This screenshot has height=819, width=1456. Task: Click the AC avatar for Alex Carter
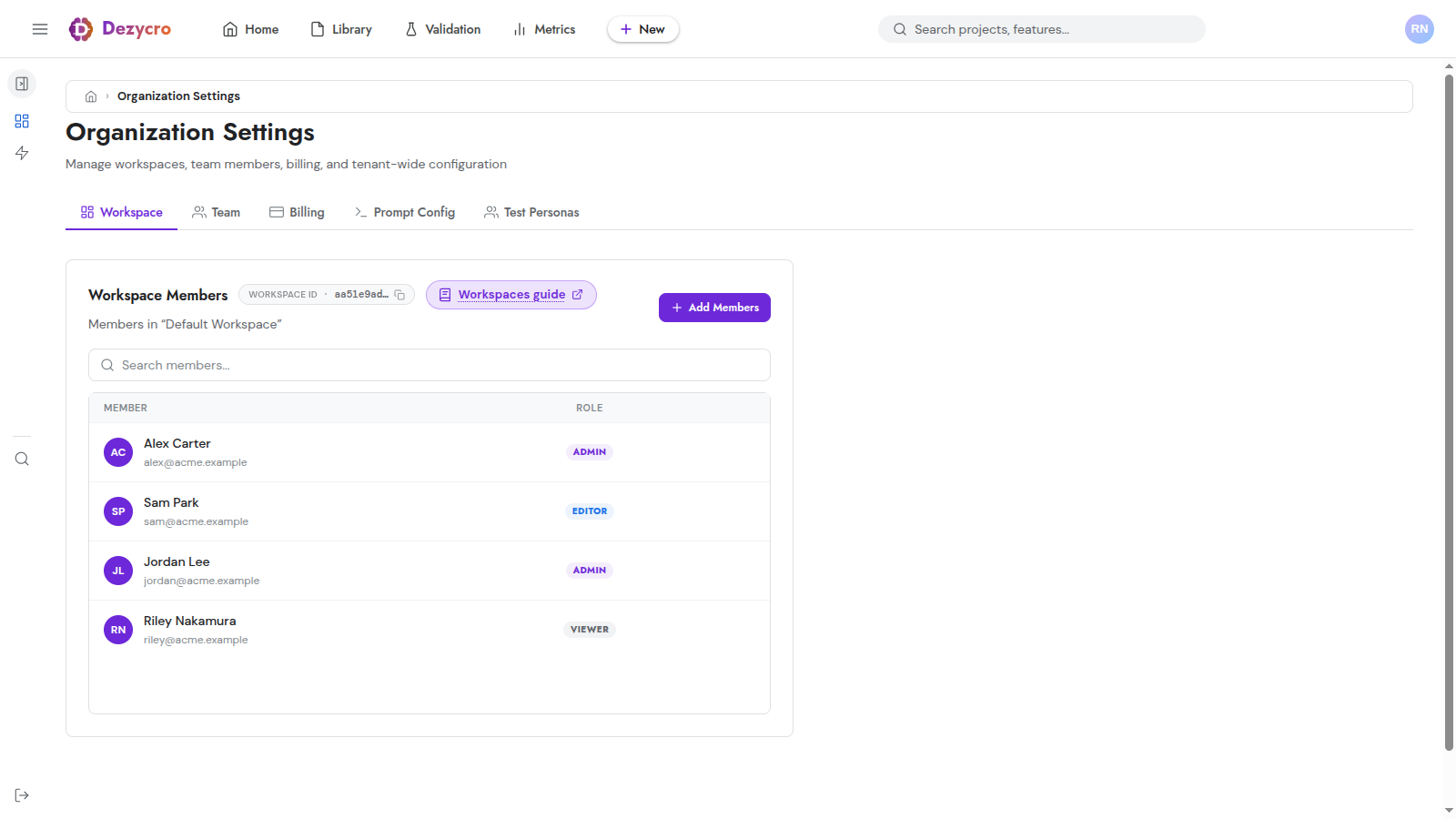pos(118,452)
